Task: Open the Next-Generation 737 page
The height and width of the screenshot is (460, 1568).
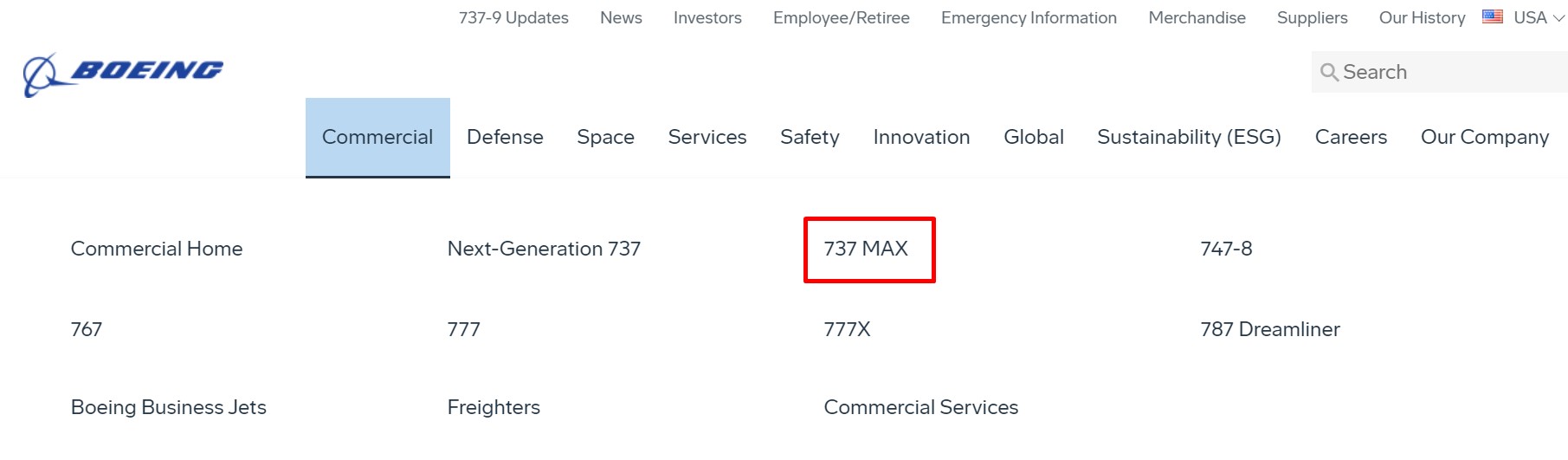Action: (x=544, y=249)
